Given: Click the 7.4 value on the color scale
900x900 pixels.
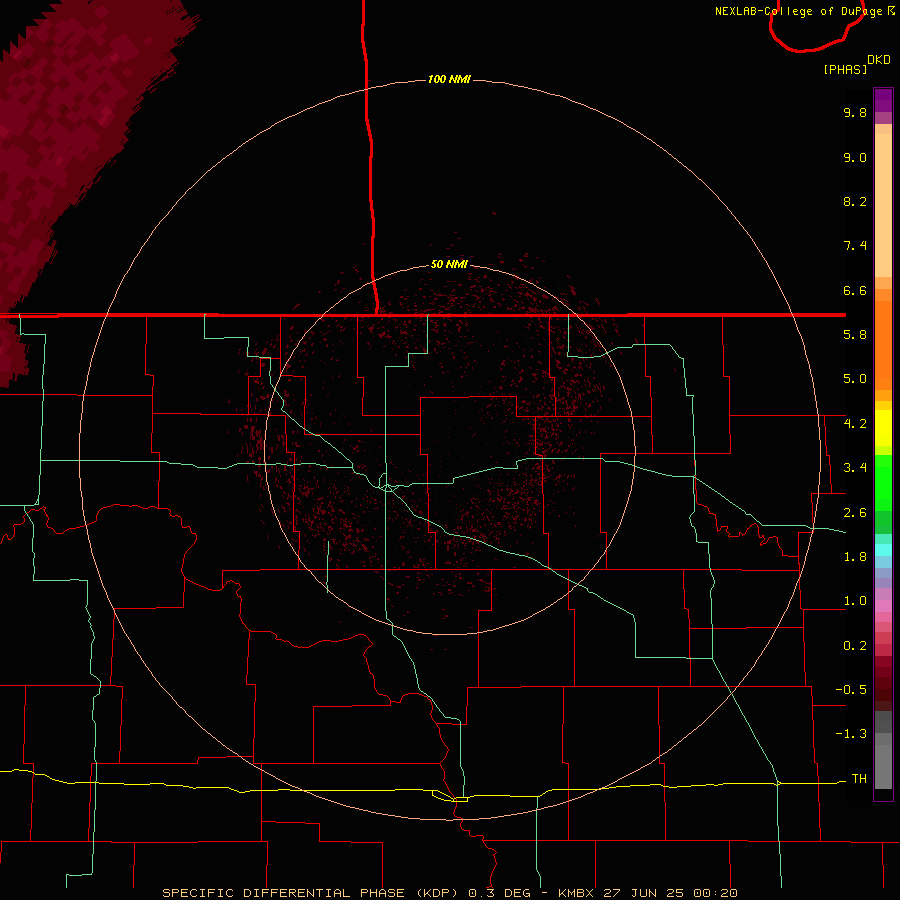Looking at the screenshot, I should [855, 246].
